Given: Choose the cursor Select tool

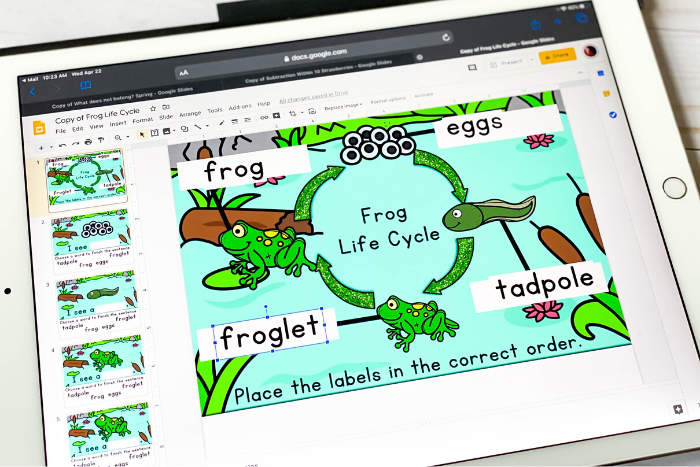Looking at the screenshot, I should pos(143,133).
